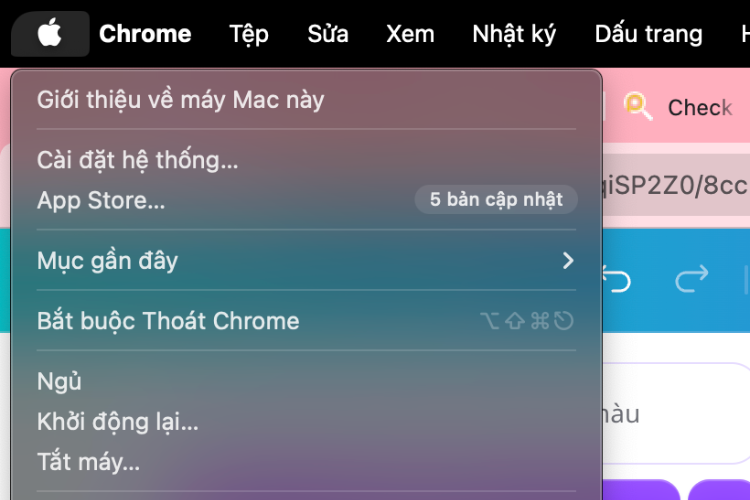
Task: Select Ngủ to sleep the Mac
Action: point(306,381)
